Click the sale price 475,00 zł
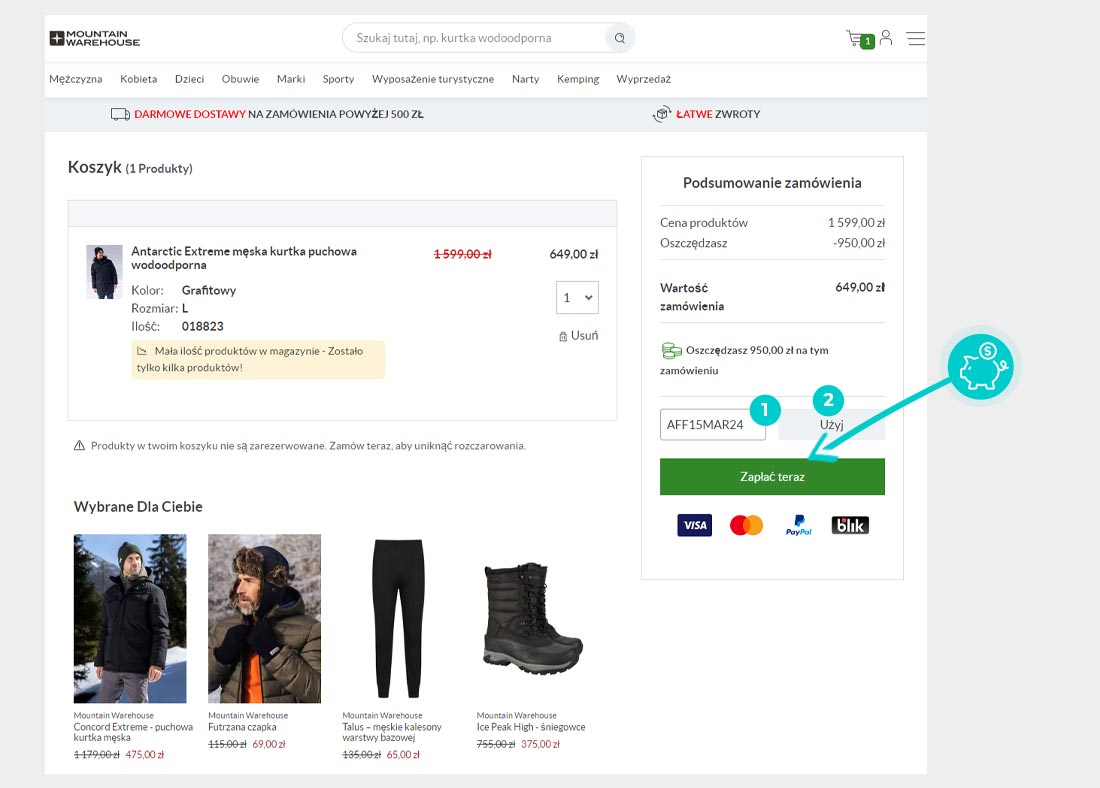This screenshot has width=1100, height=788. coord(145,755)
